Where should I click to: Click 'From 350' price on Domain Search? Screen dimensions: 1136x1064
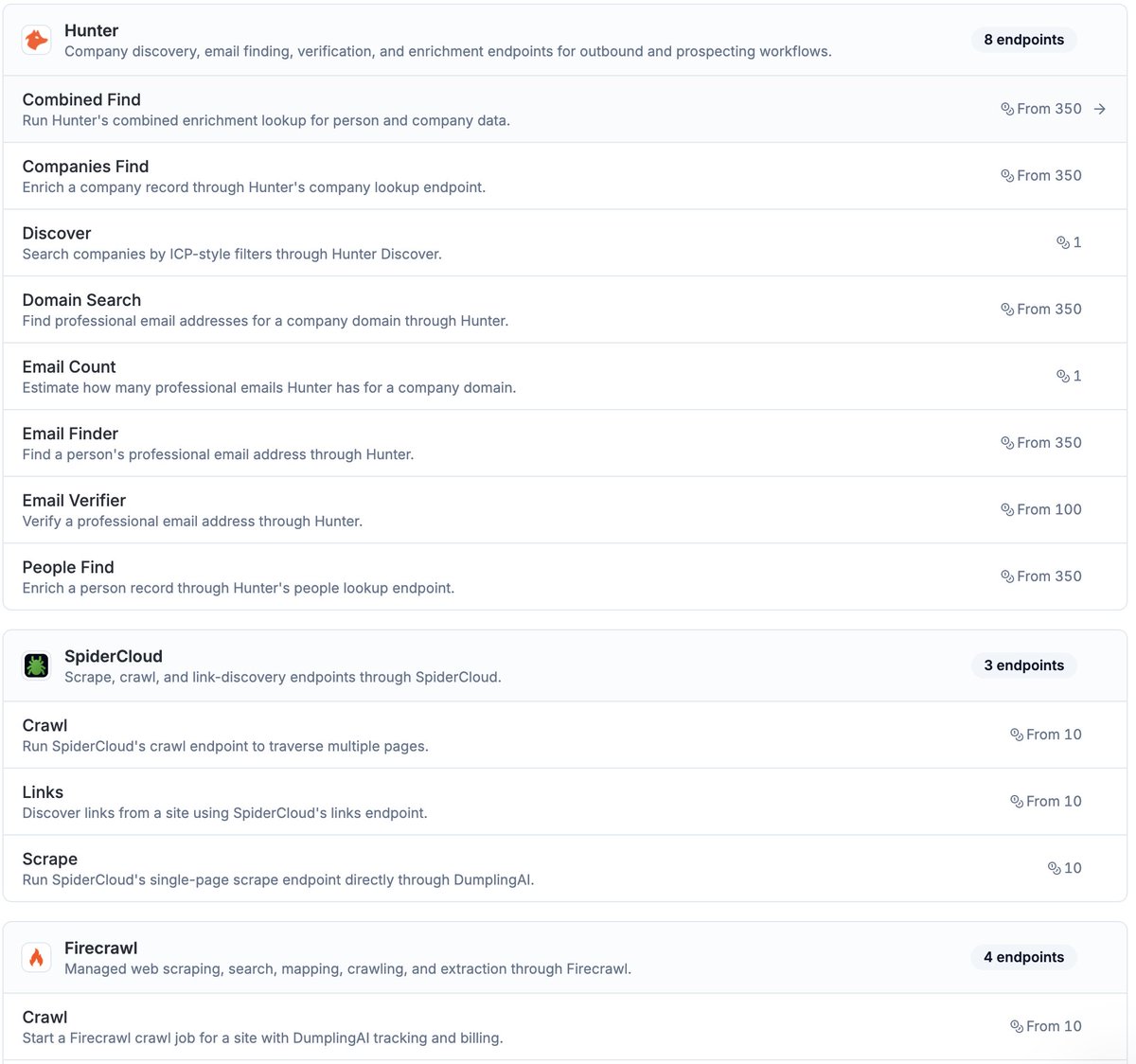pos(1049,309)
